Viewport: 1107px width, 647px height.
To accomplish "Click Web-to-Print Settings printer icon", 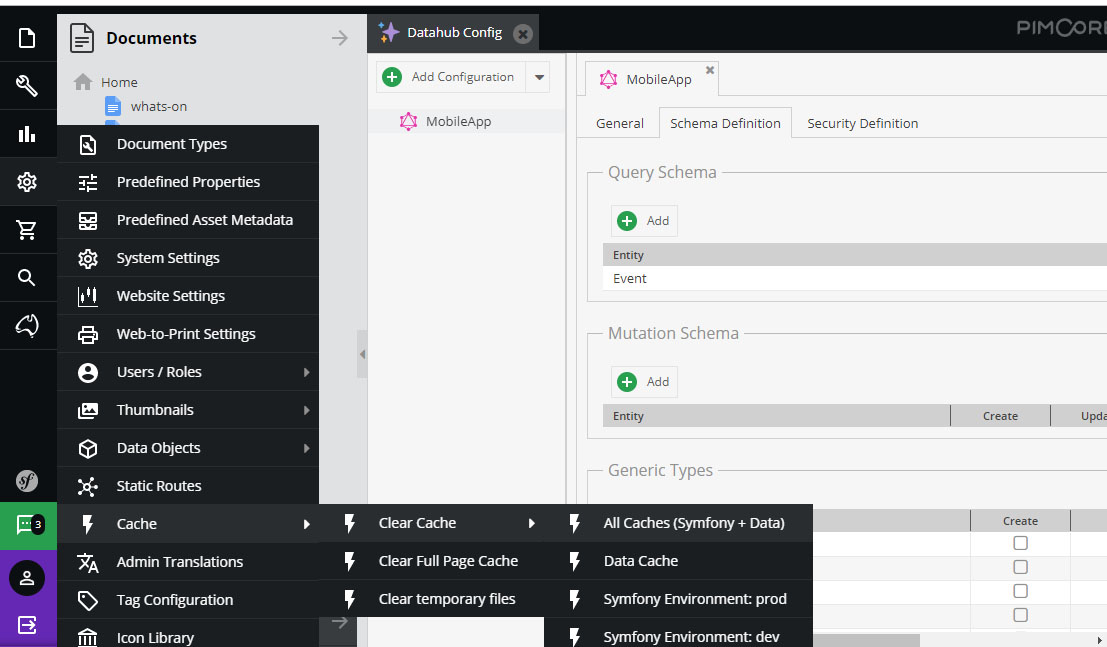I will pos(88,334).
